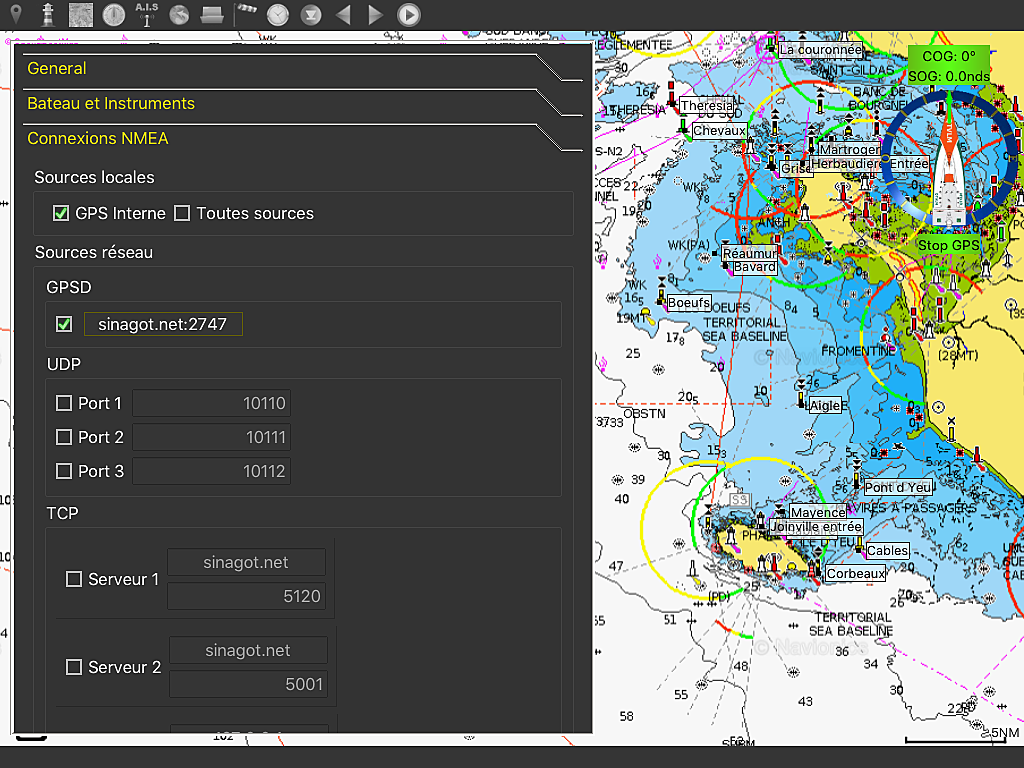This screenshot has width=1024, height=768.
Task: Select the Theresia waypoint label
Action: [707, 106]
